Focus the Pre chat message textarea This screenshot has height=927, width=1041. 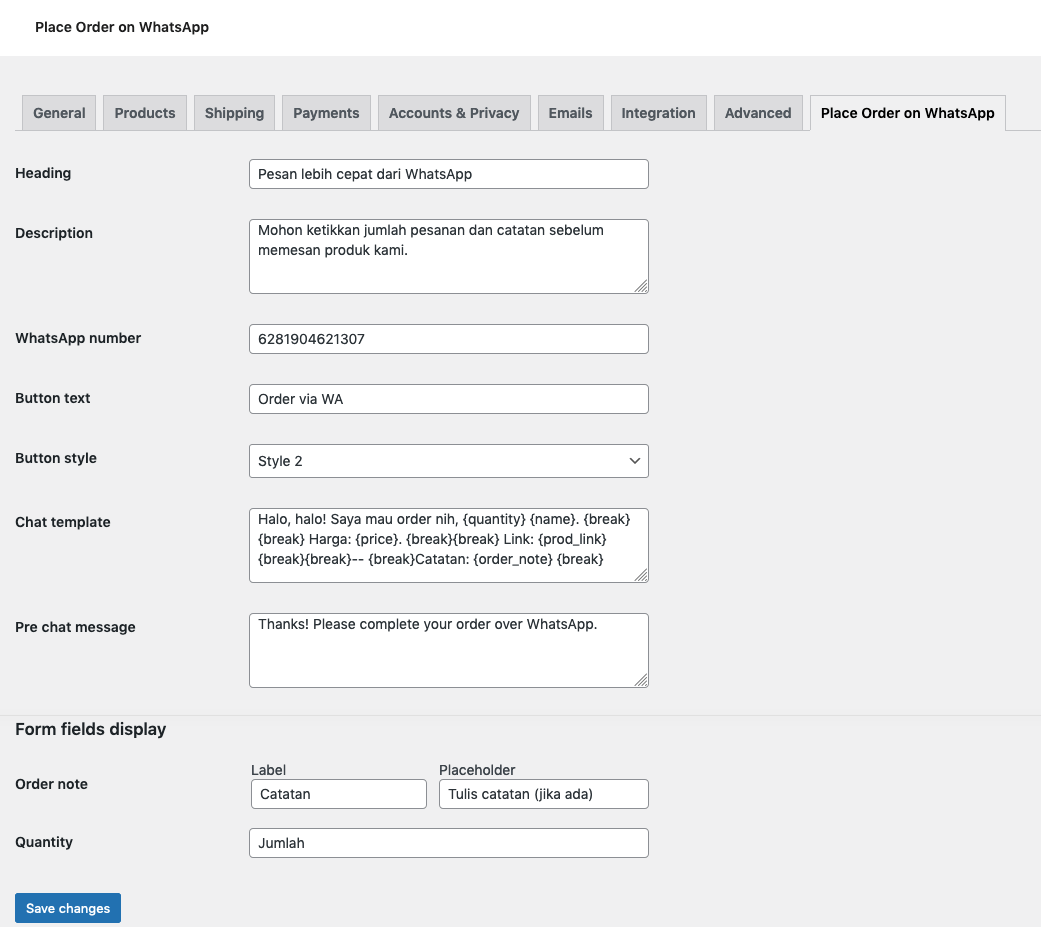(448, 650)
